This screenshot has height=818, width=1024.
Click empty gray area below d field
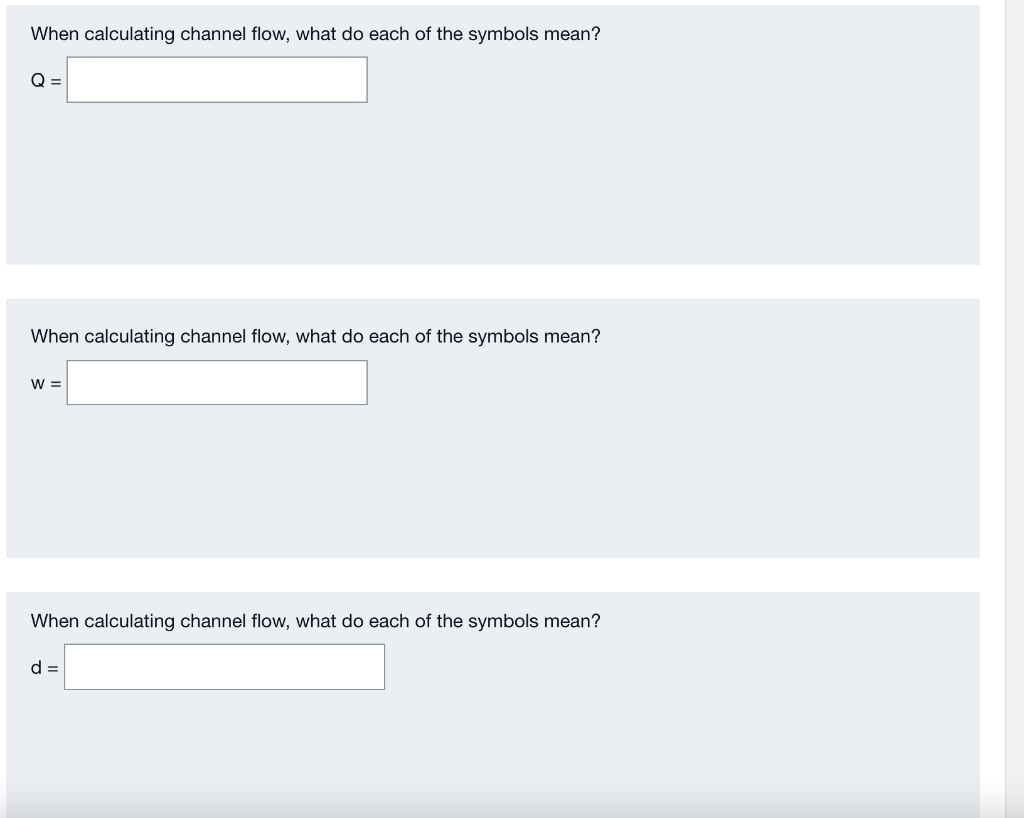[x=490, y=750]
